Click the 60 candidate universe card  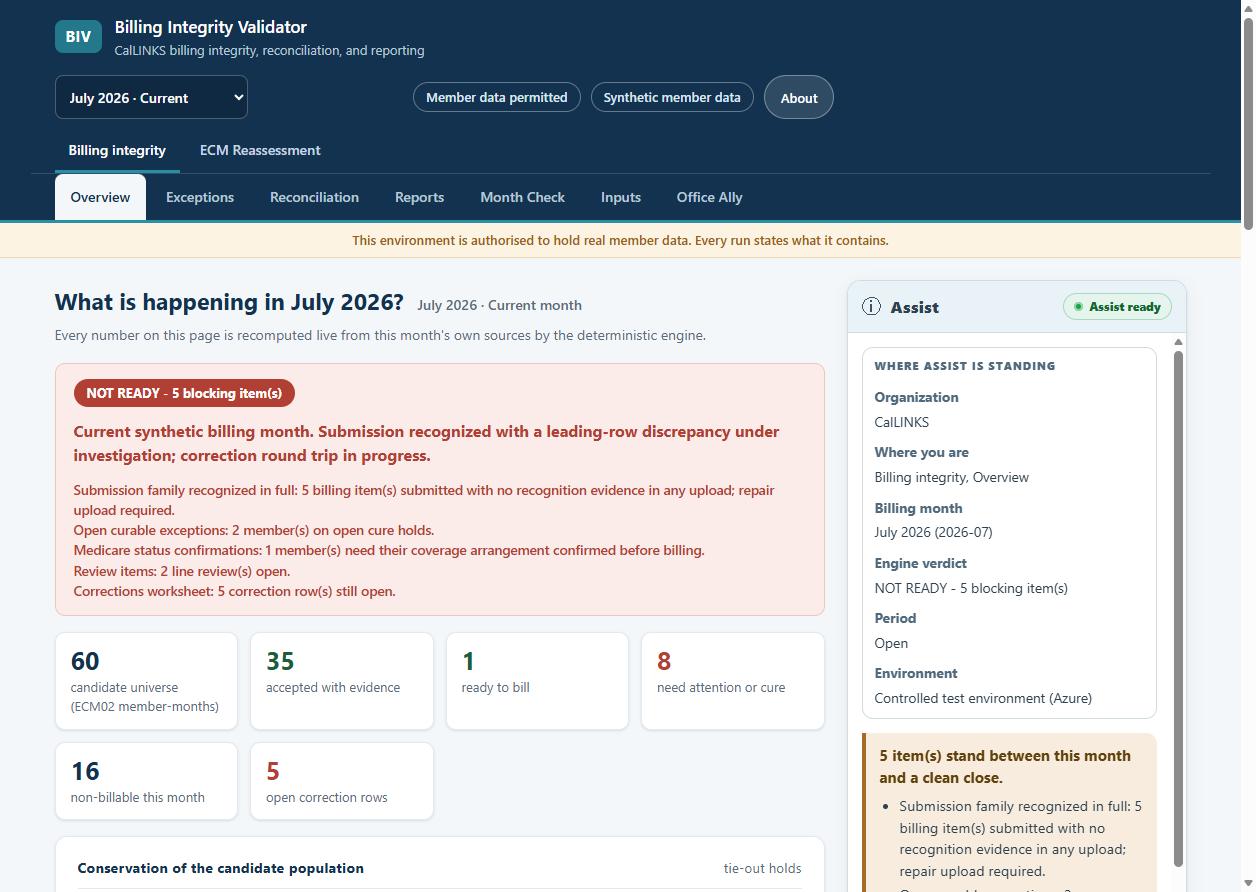pos(146,681)
